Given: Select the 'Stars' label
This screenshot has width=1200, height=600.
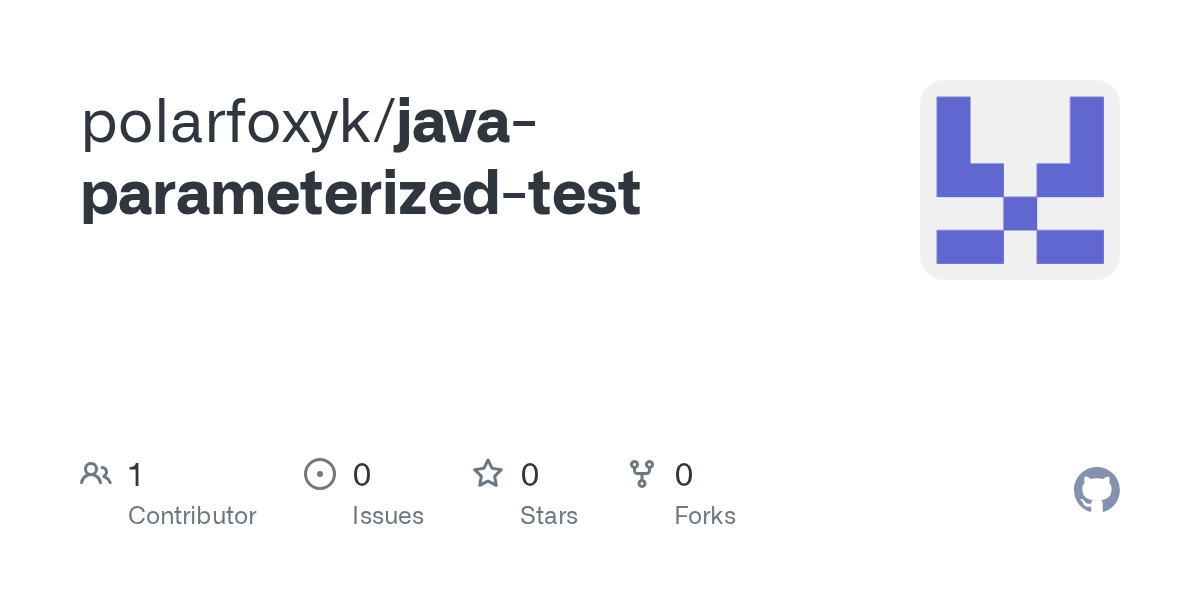Looking at the screenshot, I should click(x=548, y=516).
